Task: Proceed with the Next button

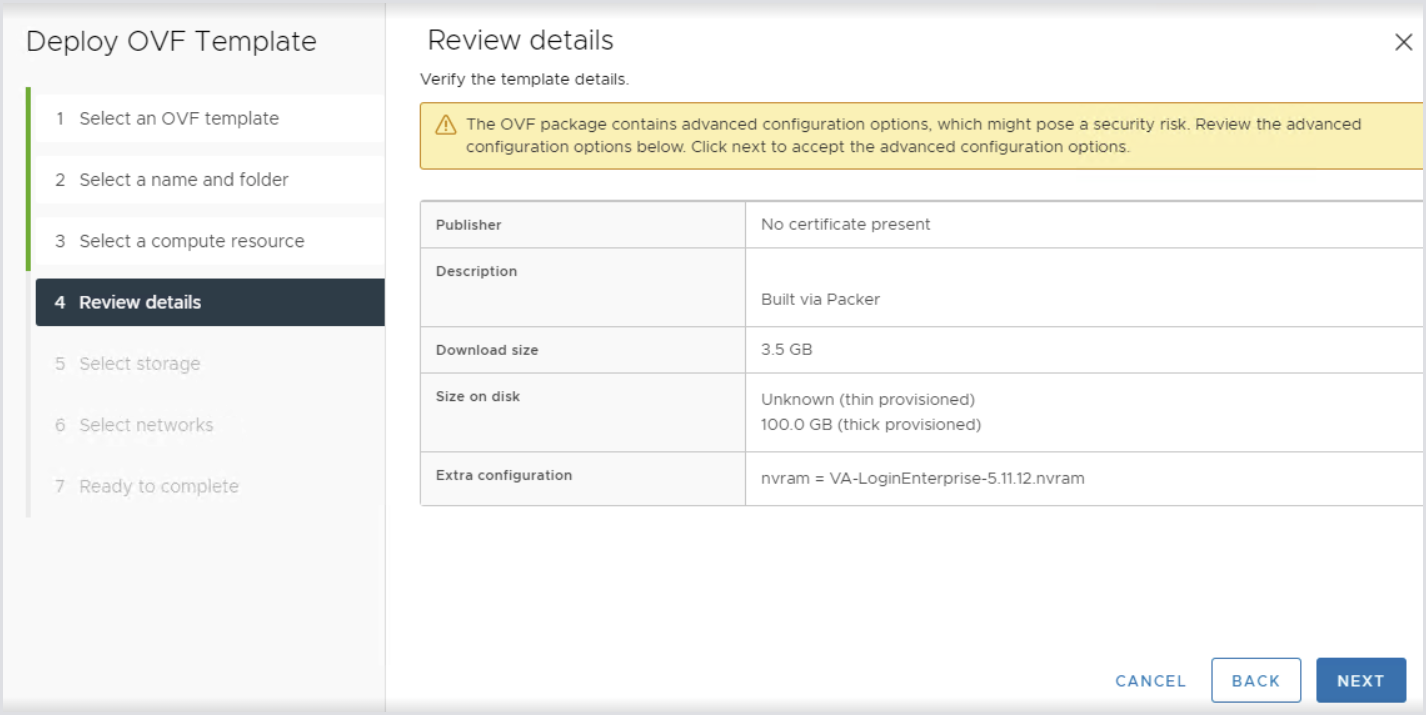Action: click(x=1360, y=681)
